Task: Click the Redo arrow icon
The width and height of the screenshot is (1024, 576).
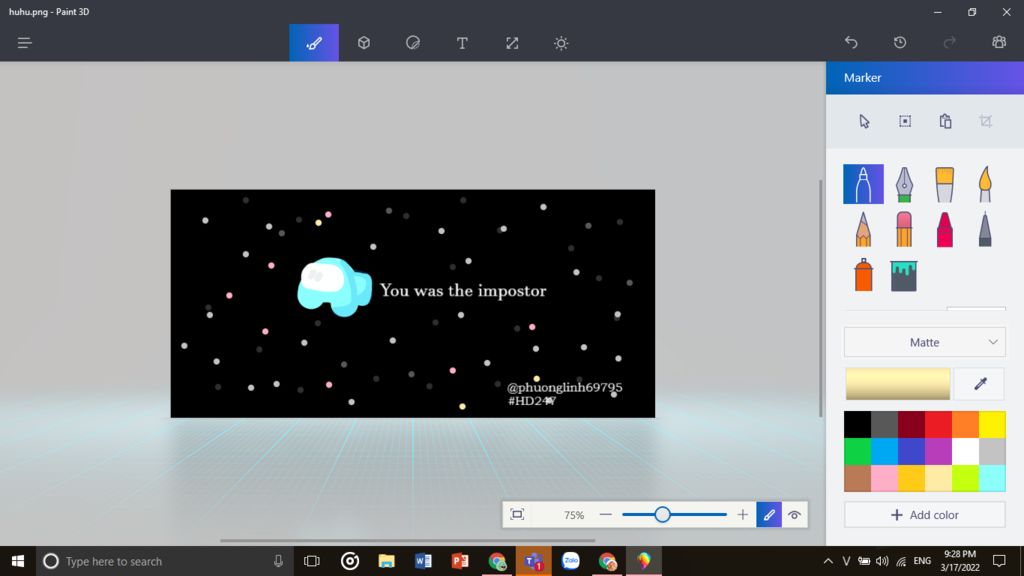Action: 950,42
